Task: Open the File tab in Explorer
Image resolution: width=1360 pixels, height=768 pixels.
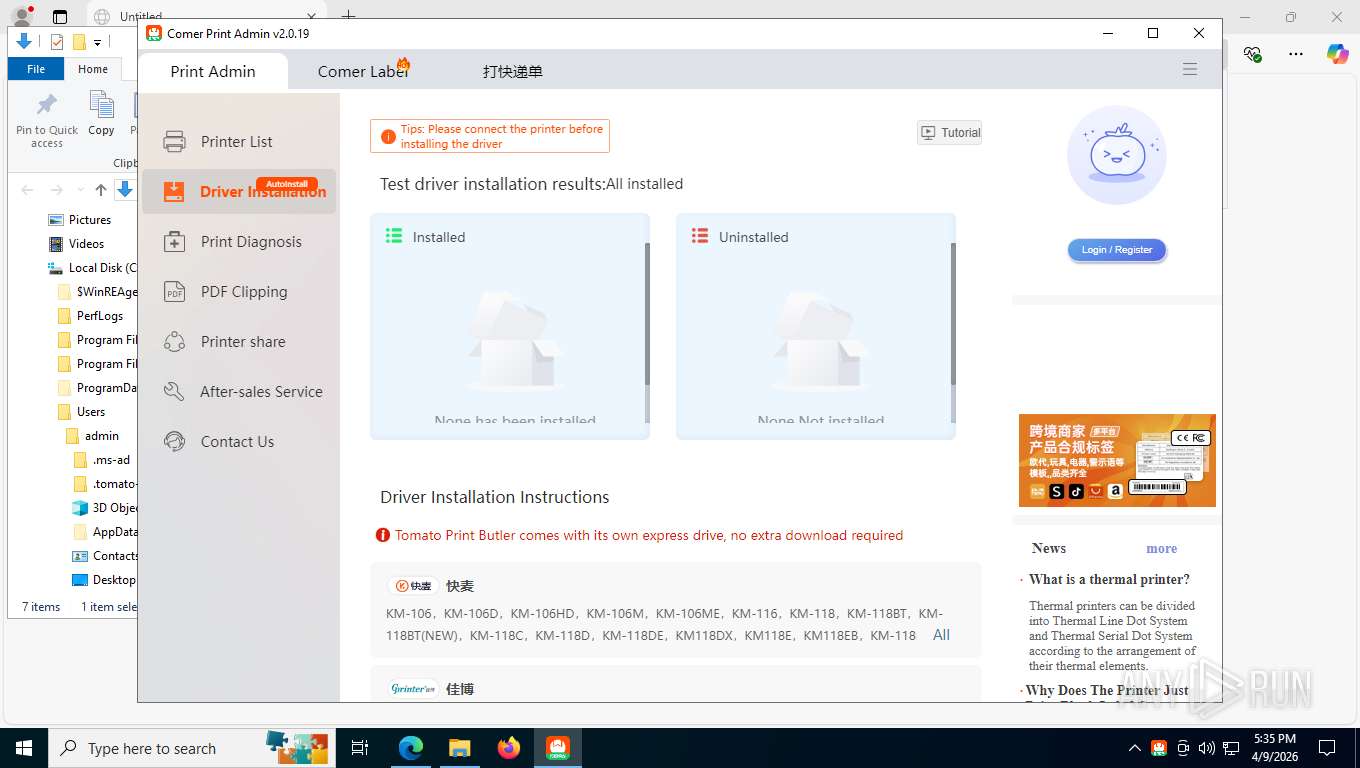Action: tap(36, 69)
